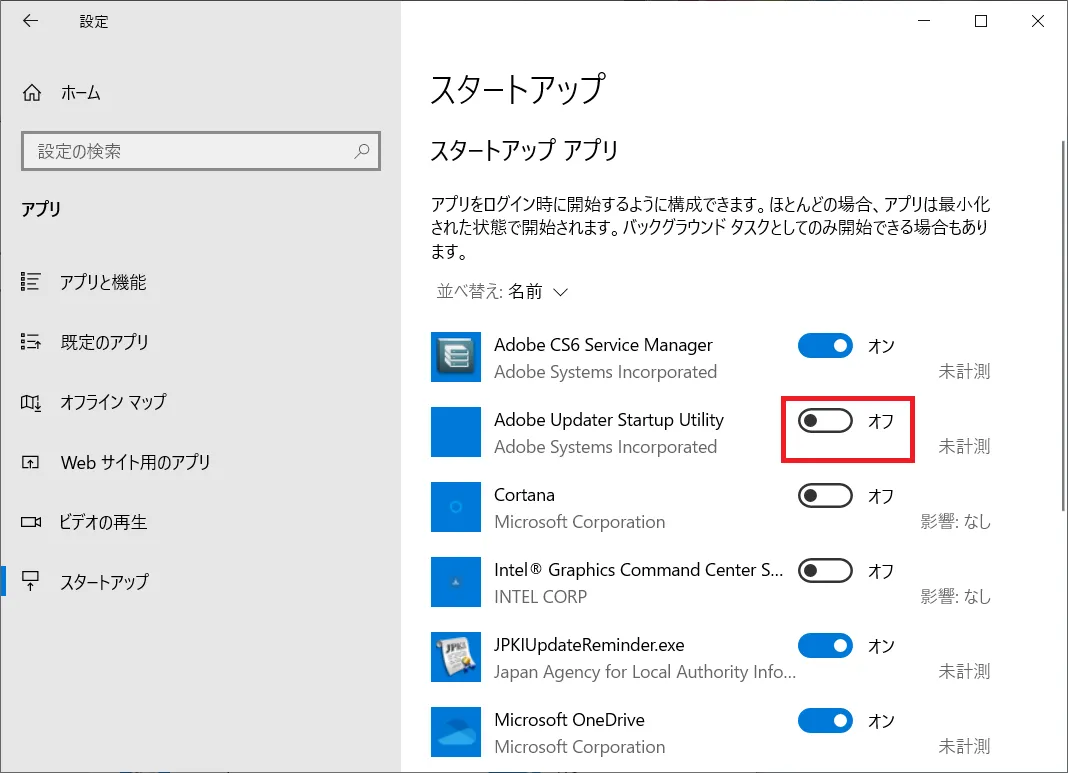Viewport: 1068px width, 773px height.
Task: Click 未計測 in Adobe CS6 row
Action: (964, 371)
